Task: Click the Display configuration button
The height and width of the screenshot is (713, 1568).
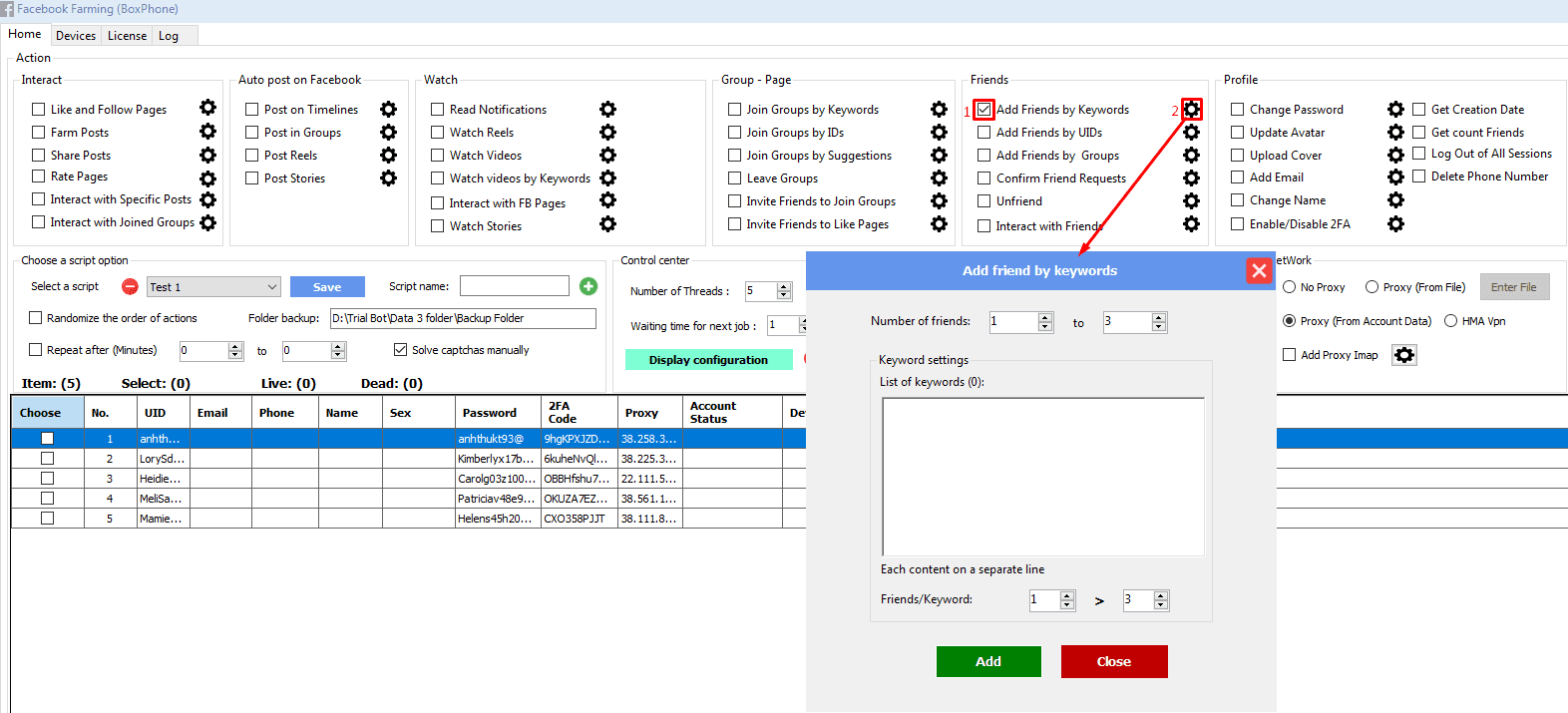Action: [709, 360]
